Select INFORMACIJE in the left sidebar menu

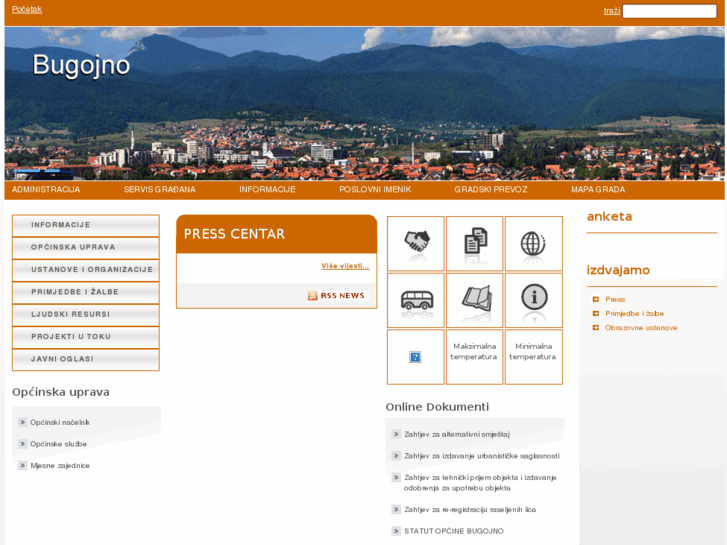pos(86,225)
